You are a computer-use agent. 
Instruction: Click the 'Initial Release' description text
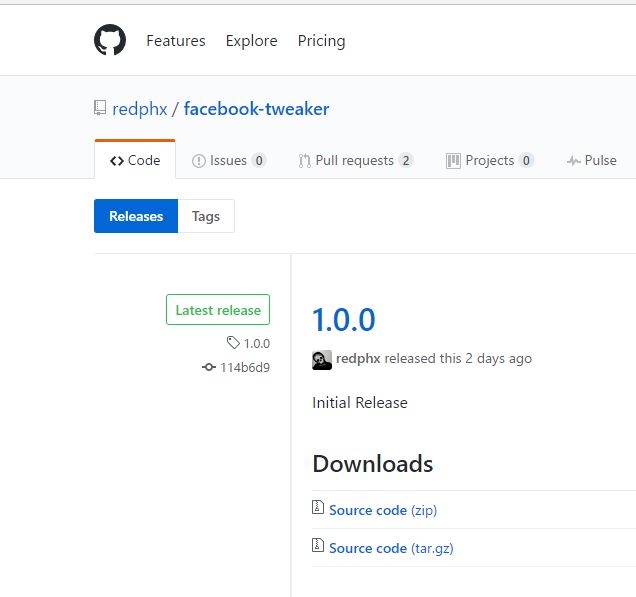(x=360, y=403)
